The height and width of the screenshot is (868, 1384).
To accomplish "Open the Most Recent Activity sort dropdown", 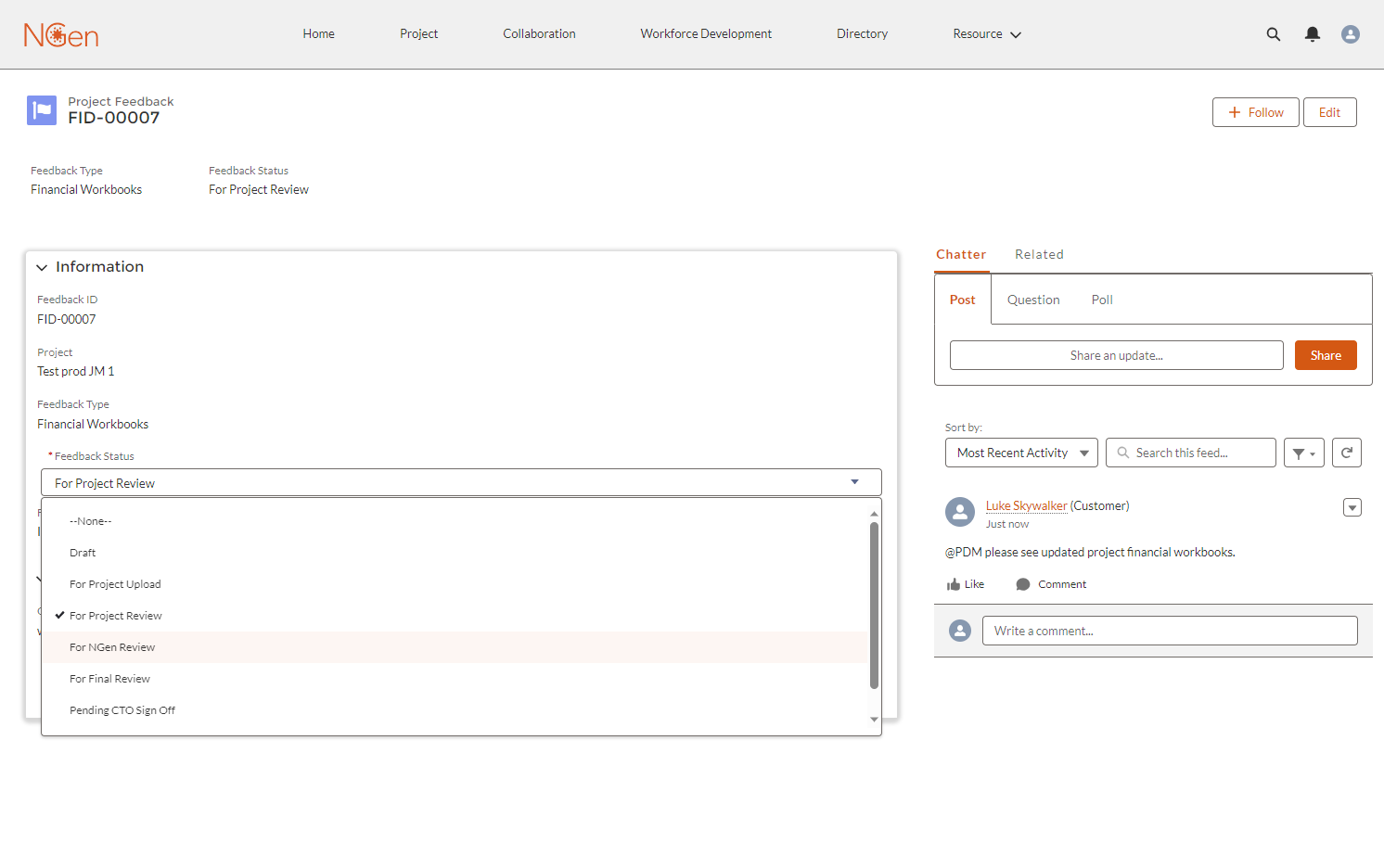I will [x=1021, y=453].
